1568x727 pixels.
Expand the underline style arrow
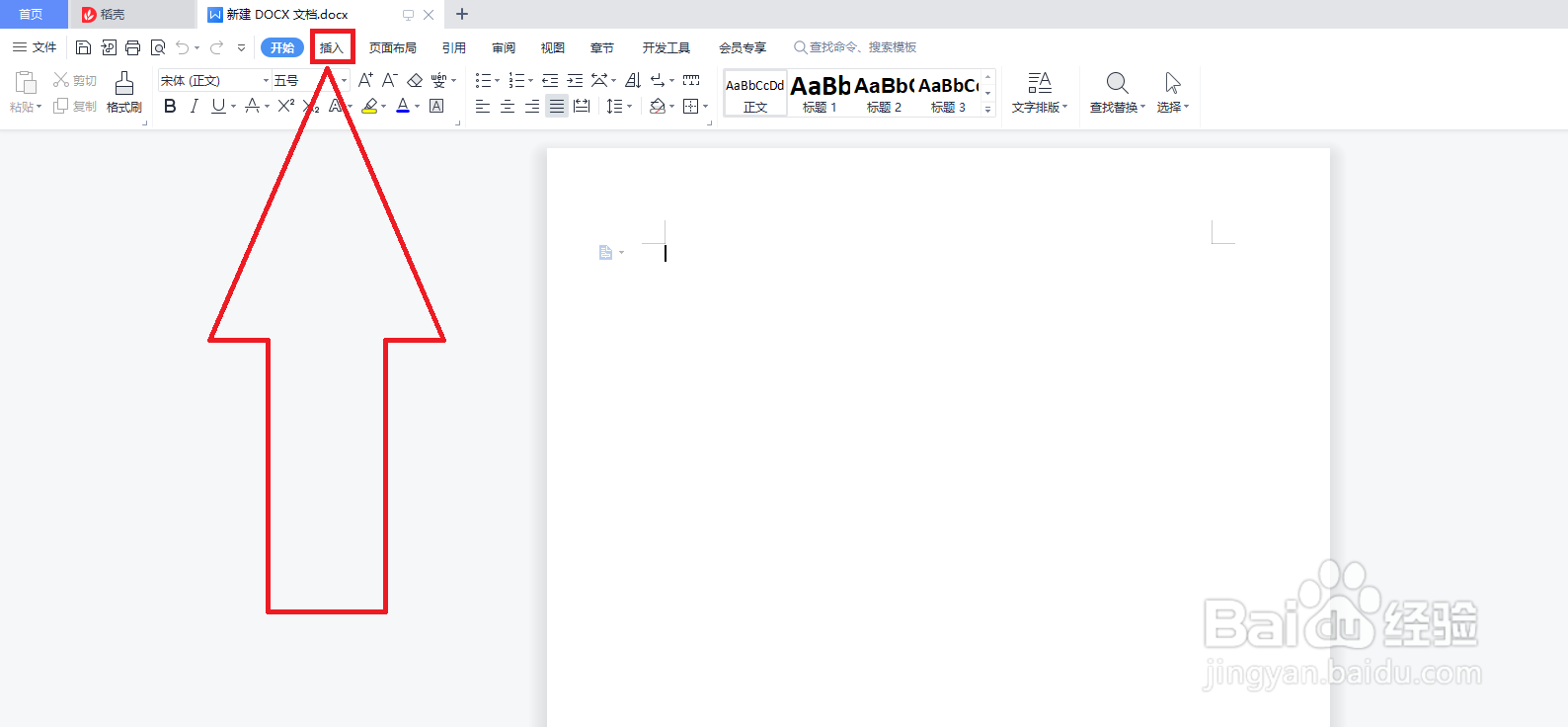233,106
